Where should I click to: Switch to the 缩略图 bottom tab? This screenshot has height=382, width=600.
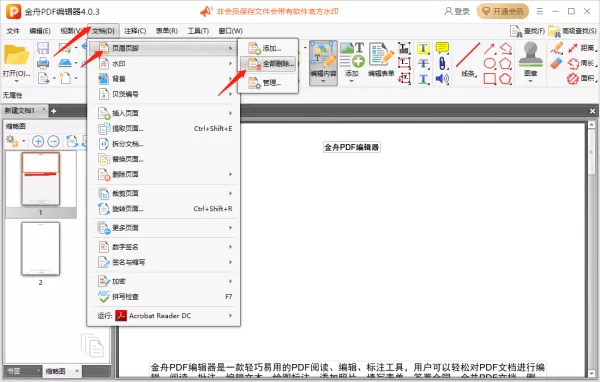pos(56,371)
